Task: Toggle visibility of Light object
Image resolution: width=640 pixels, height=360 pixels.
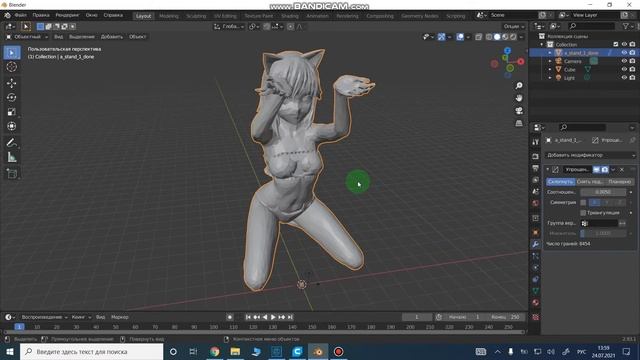Action: click(624, 78)
